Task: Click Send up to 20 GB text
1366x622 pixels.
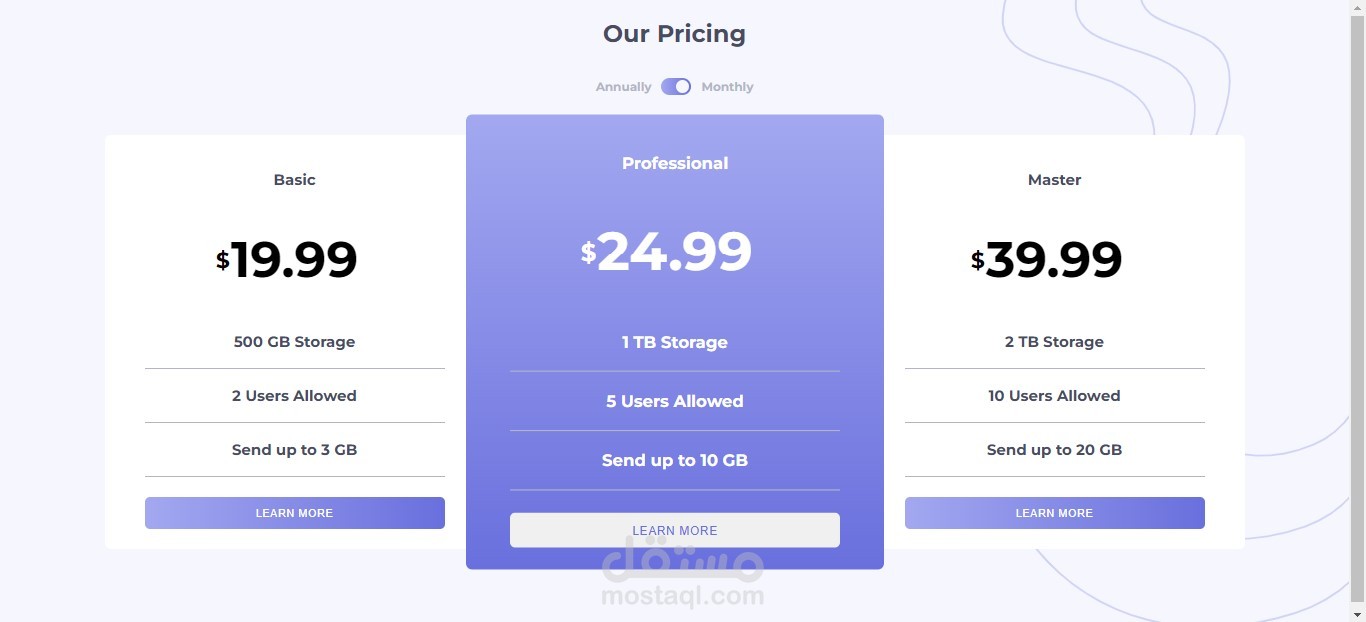Action: pyautogui.click(x=1054, y=450)
